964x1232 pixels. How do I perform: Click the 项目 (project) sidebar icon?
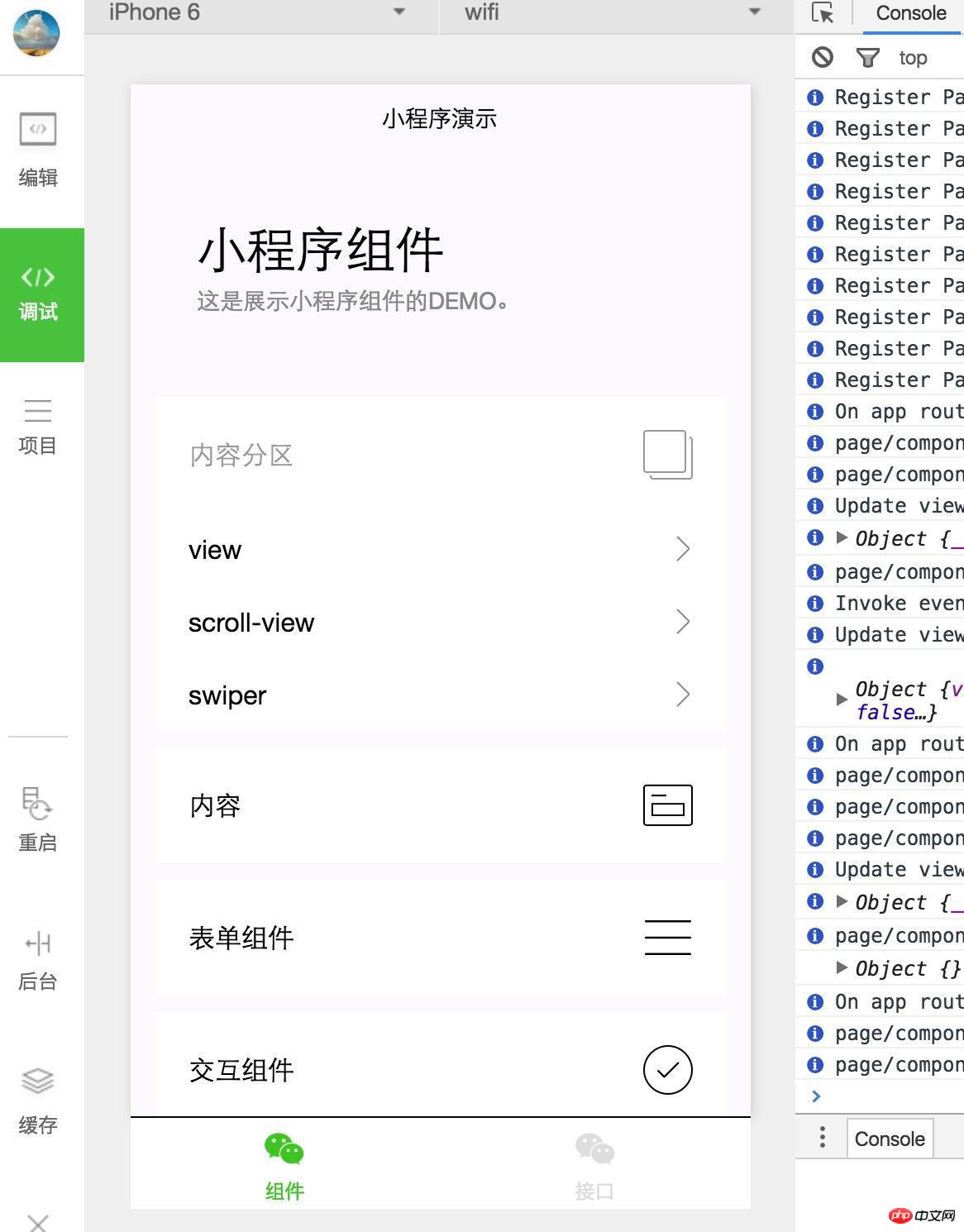click(37, 411)
